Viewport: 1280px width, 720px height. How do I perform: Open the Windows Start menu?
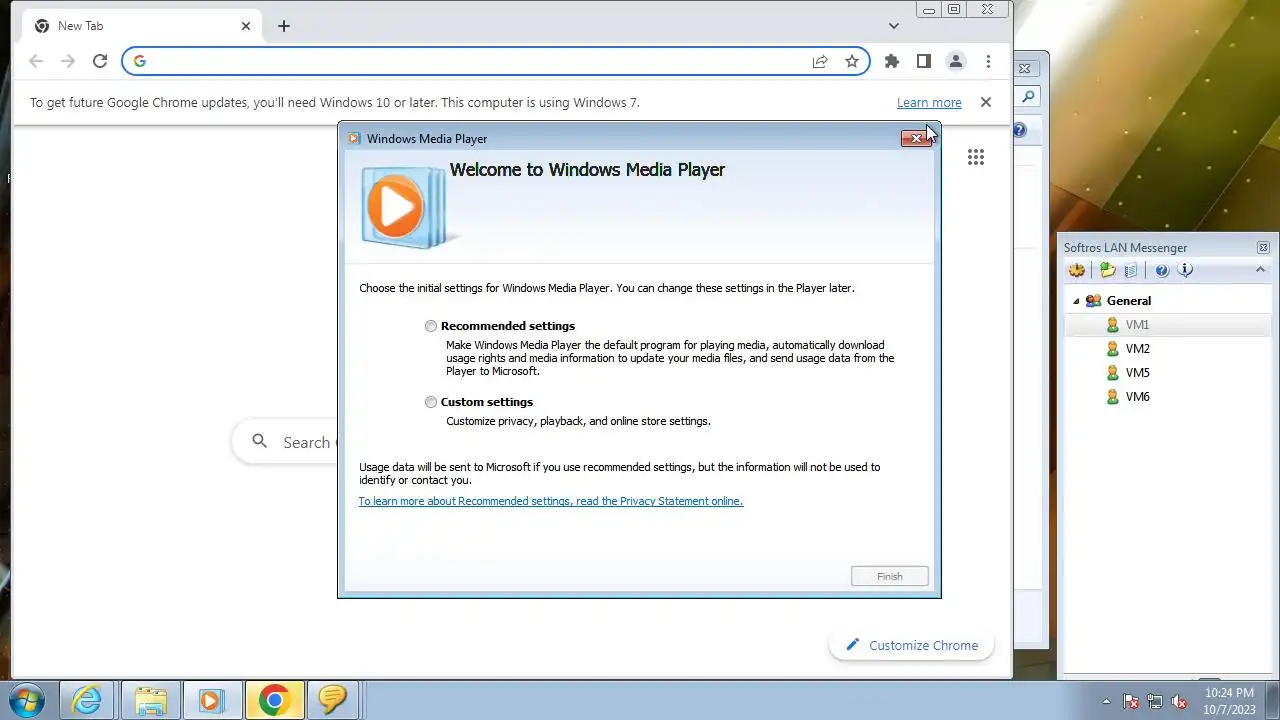[x=27, y=700]
